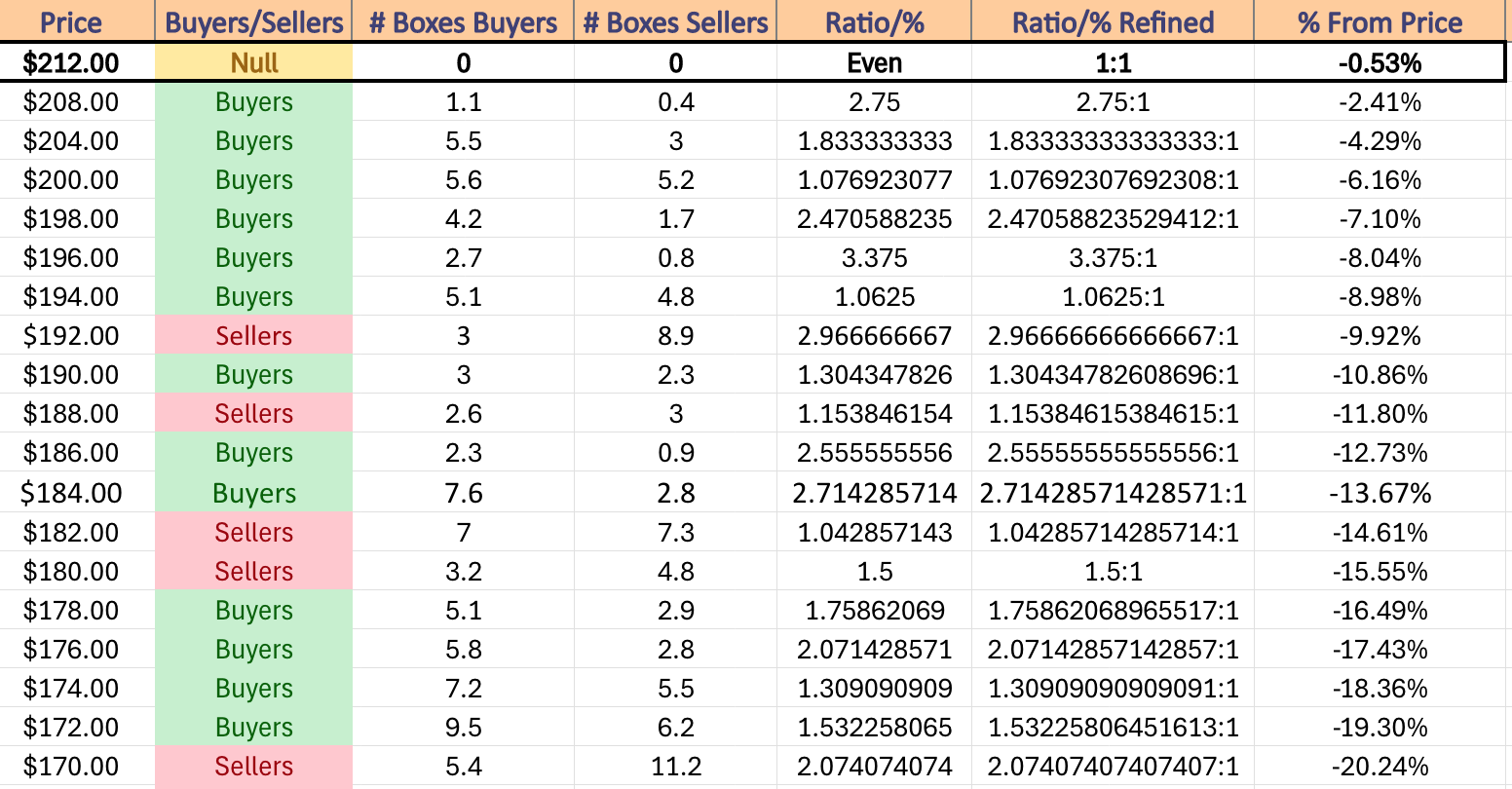
Task: Click the -6.16% cell
Action: click(x=1380, y=179)
